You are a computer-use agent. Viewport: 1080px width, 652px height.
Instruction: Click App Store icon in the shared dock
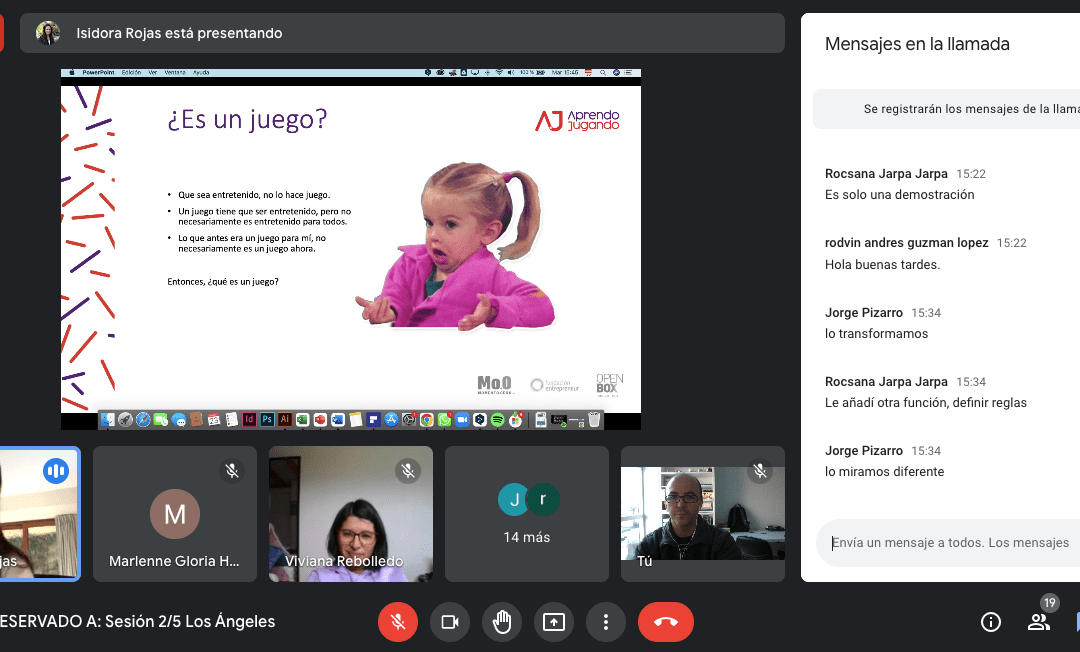[x=391, y=419]
